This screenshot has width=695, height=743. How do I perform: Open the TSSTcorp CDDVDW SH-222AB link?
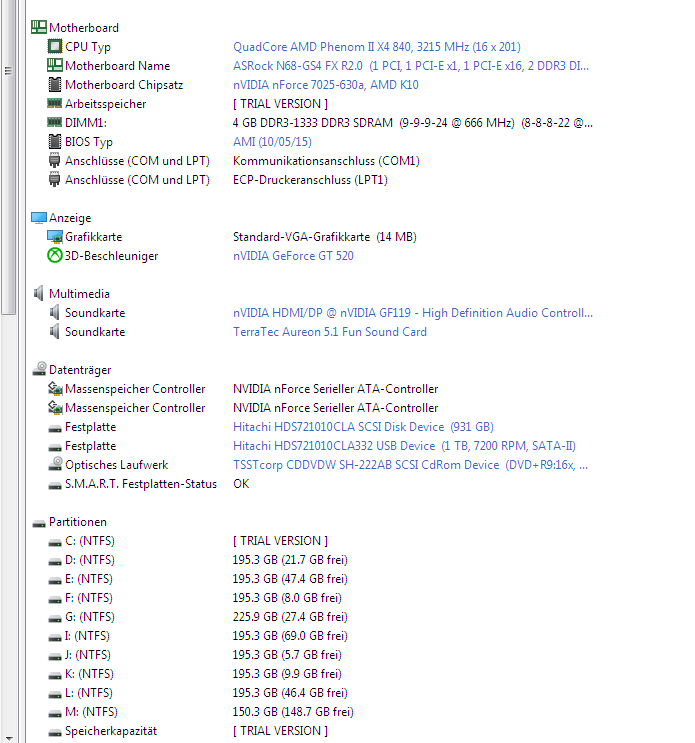tap(410, 464)
